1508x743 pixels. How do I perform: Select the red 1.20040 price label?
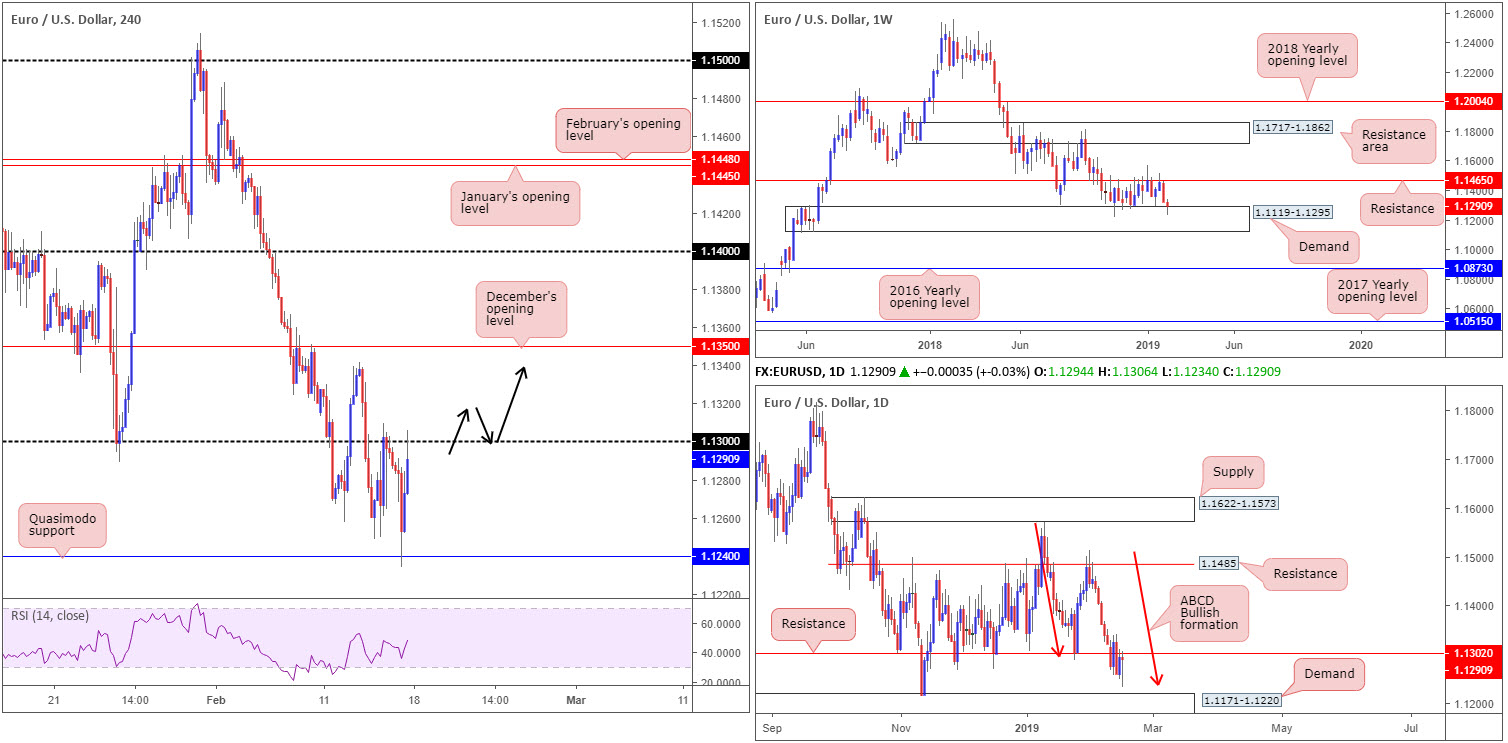[x=1473, y=102]
